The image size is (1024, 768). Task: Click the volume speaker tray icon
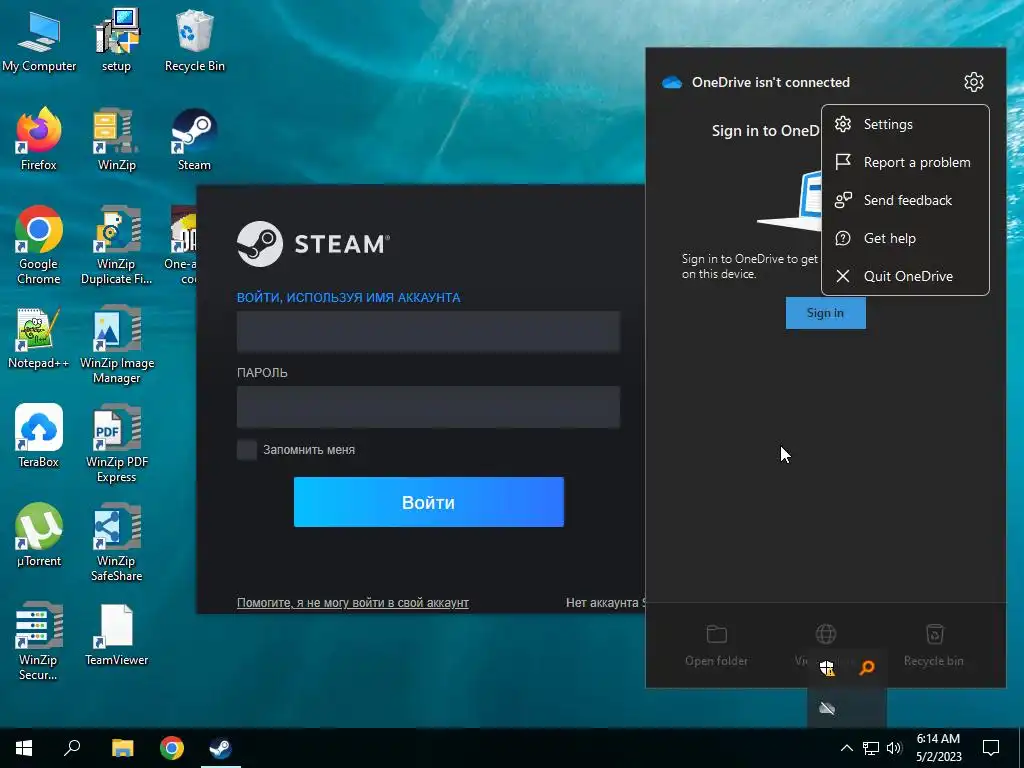[894, 748]
